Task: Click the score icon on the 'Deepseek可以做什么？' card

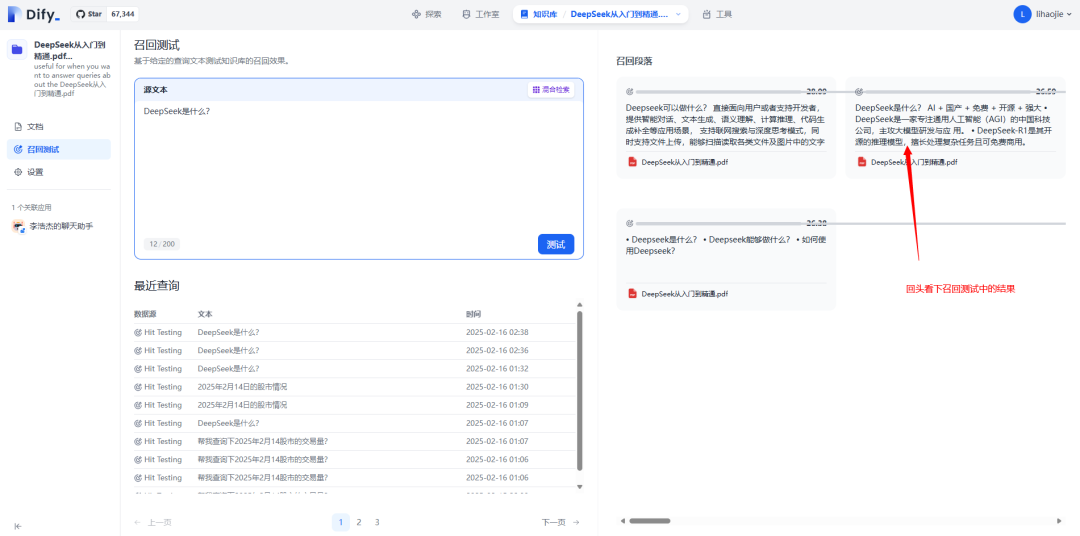Action: pyautogui.click(x=630, y=91)
